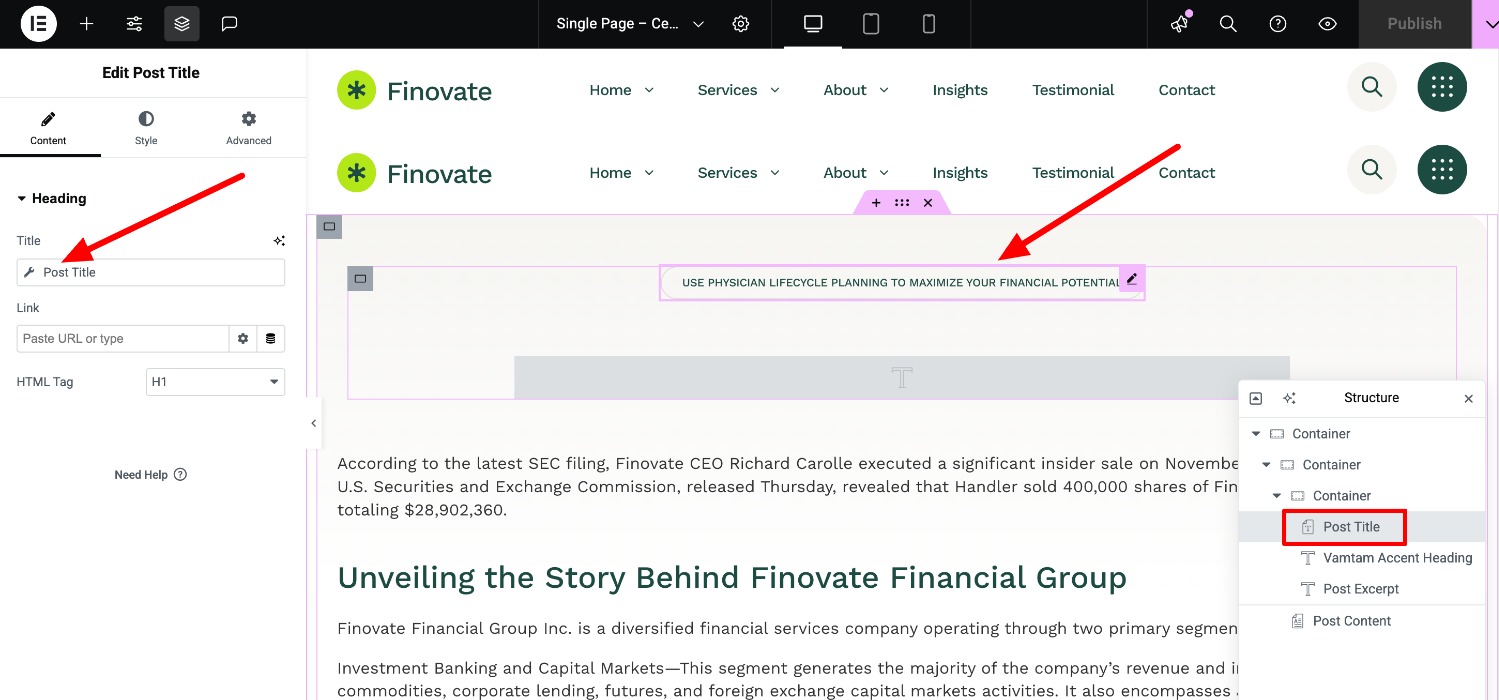Click the Unveiling the Story heading
The width and height of the screenshot is (1499, 700).
coord(732,578)
